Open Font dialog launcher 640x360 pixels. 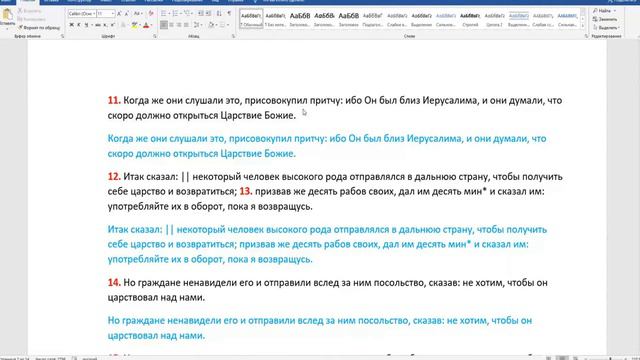pos(155,36)
